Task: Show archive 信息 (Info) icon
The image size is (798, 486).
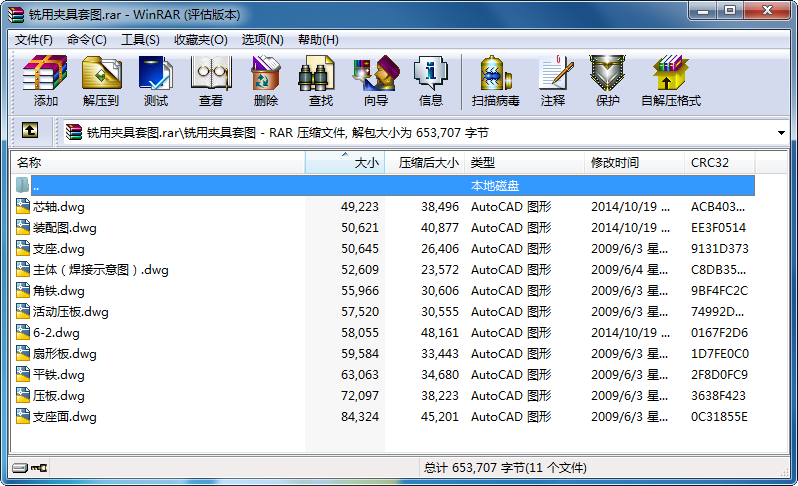Action: [430, 80]
